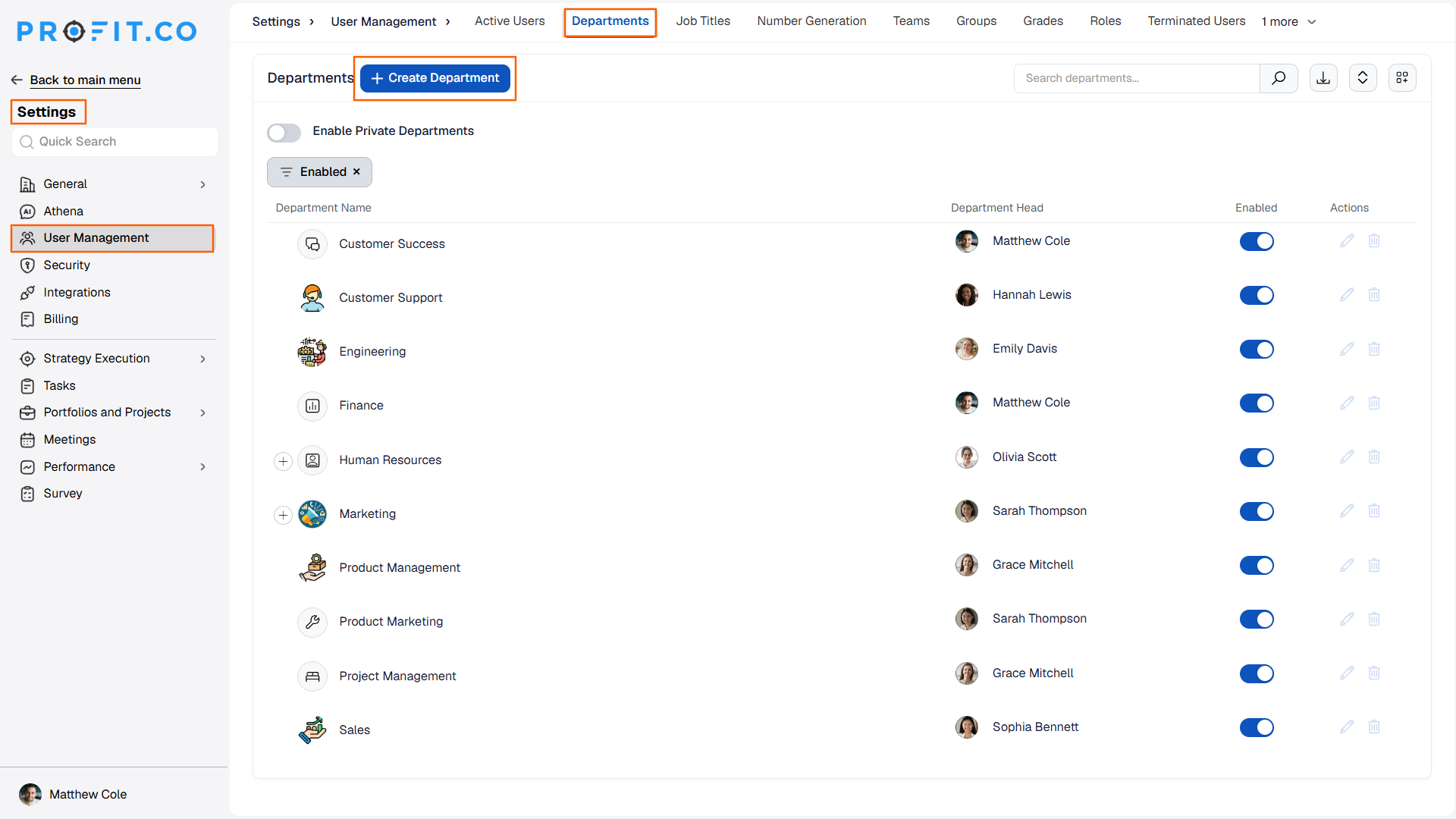
Task: Open the Job Titles tab
Action: click(x=703, y=21)
